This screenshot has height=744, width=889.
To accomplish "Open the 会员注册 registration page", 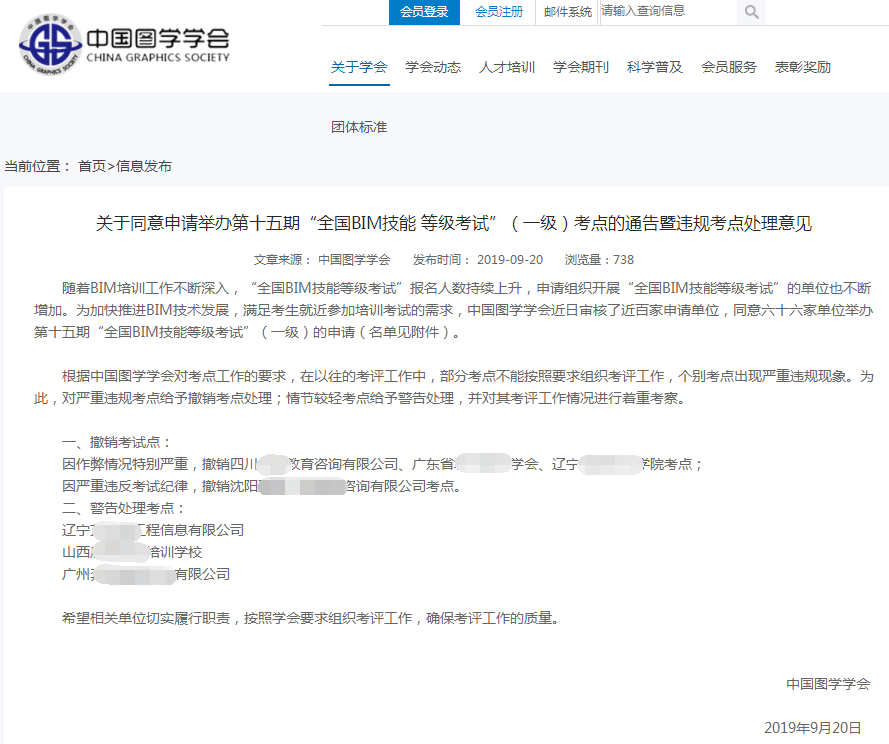I will pos(499,13).
